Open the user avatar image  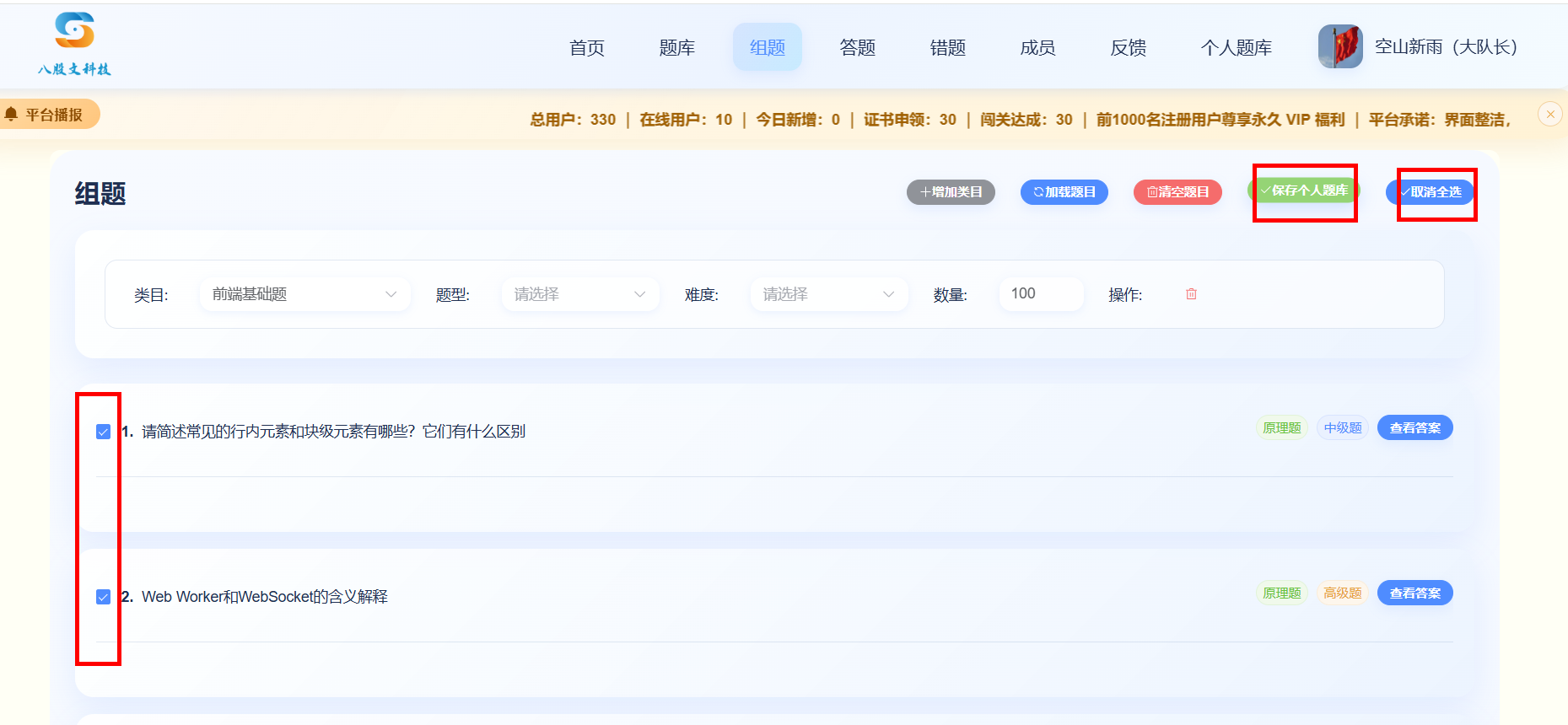pos(1340,46)
